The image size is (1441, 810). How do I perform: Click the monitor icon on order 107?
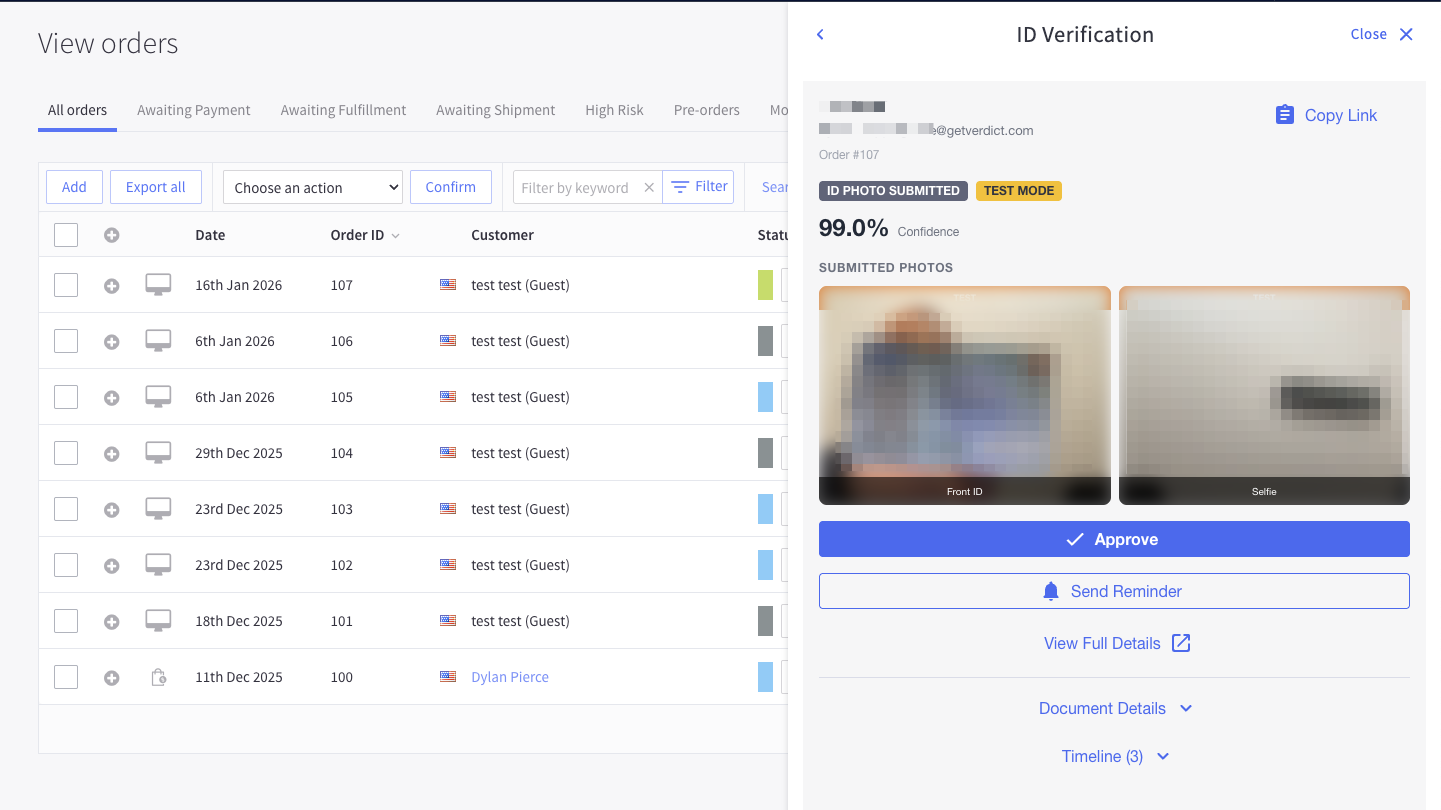tap(158, 284)
